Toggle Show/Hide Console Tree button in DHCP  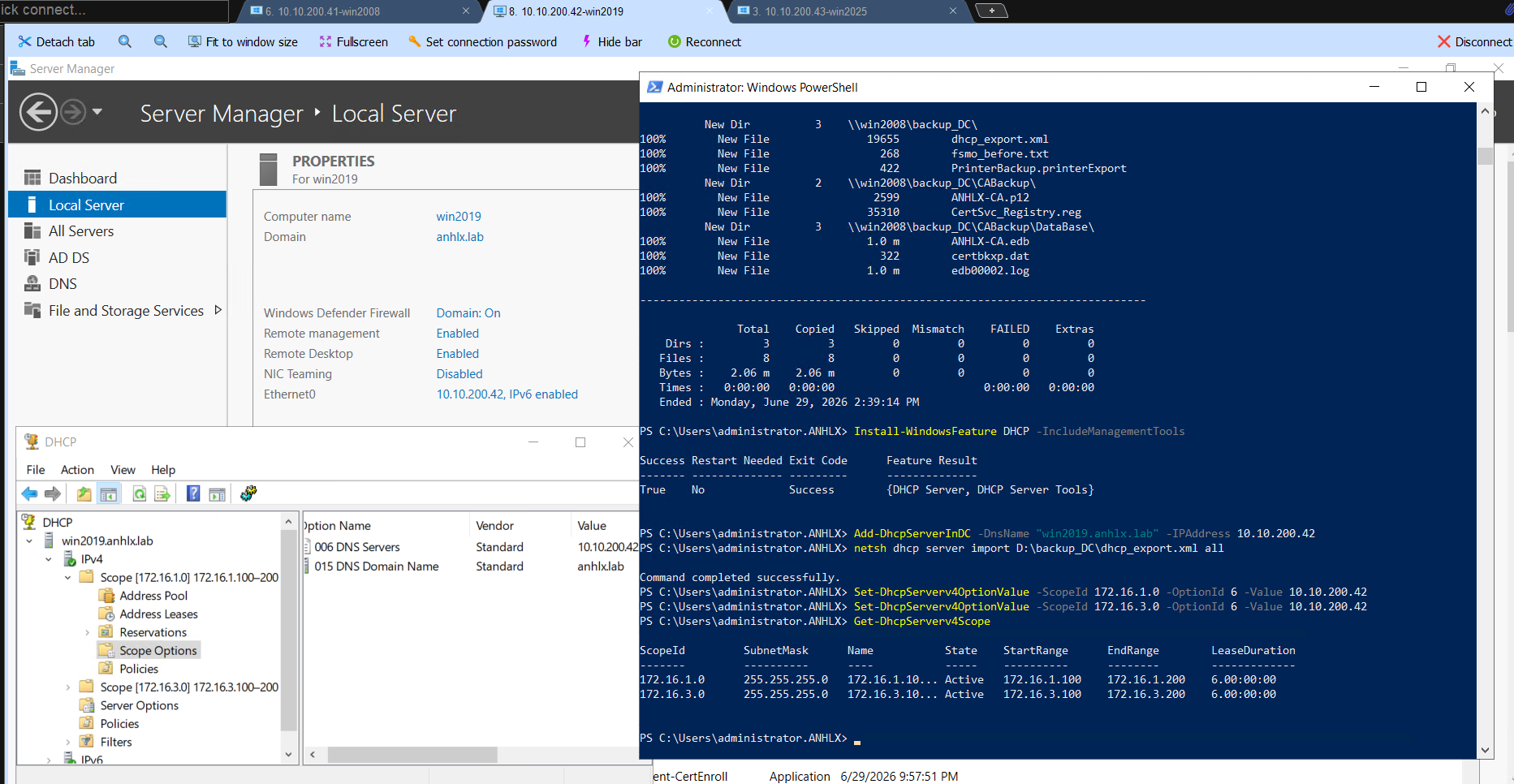pos(109,493)
